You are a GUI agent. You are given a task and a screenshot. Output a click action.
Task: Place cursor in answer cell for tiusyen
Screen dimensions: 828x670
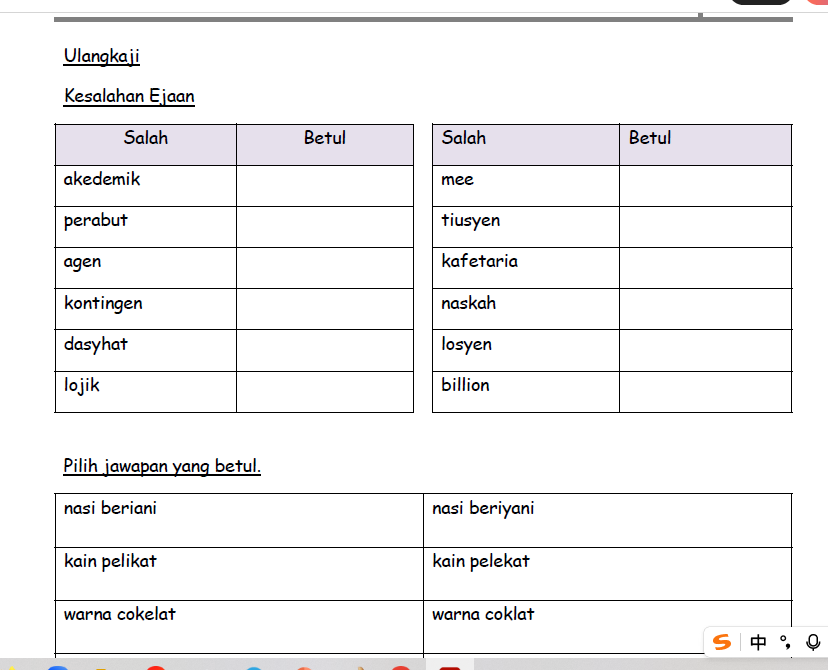click(x=705, y=227)
